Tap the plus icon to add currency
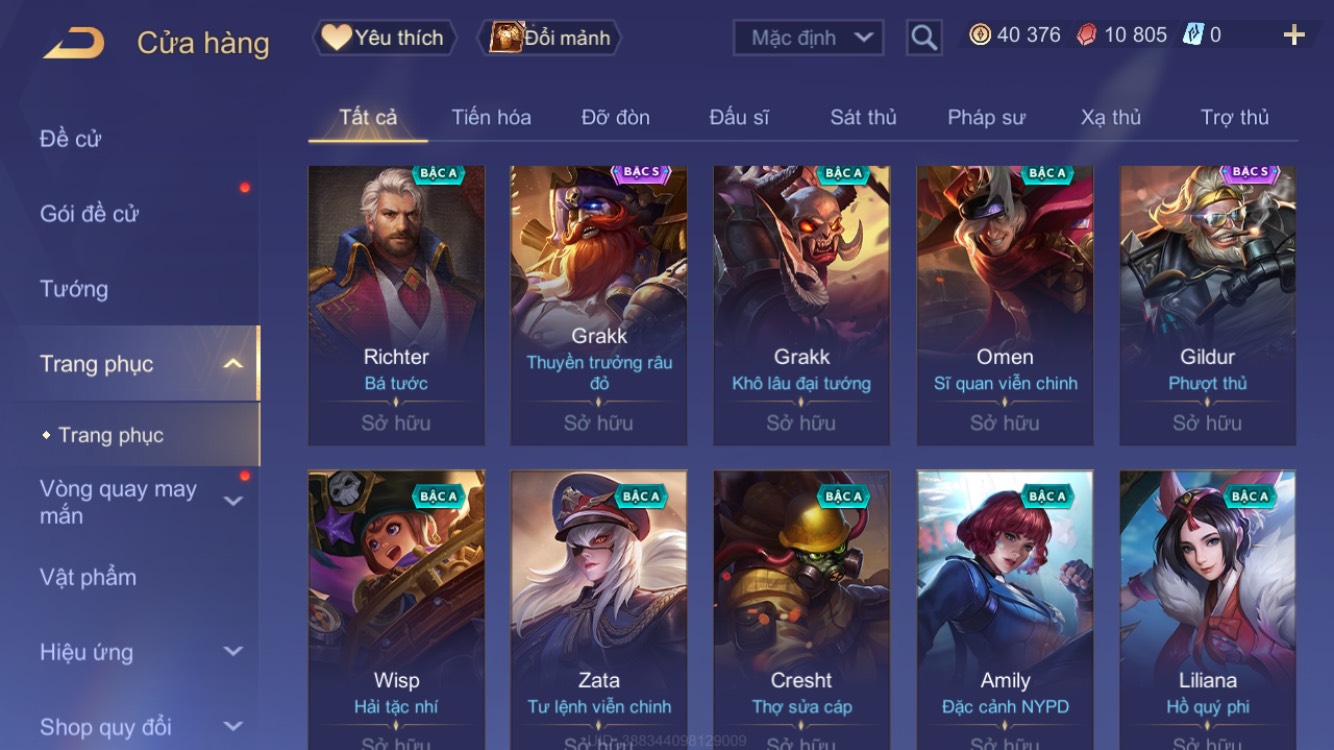This screenshot has width=1334, height=750. (1294, 35)
